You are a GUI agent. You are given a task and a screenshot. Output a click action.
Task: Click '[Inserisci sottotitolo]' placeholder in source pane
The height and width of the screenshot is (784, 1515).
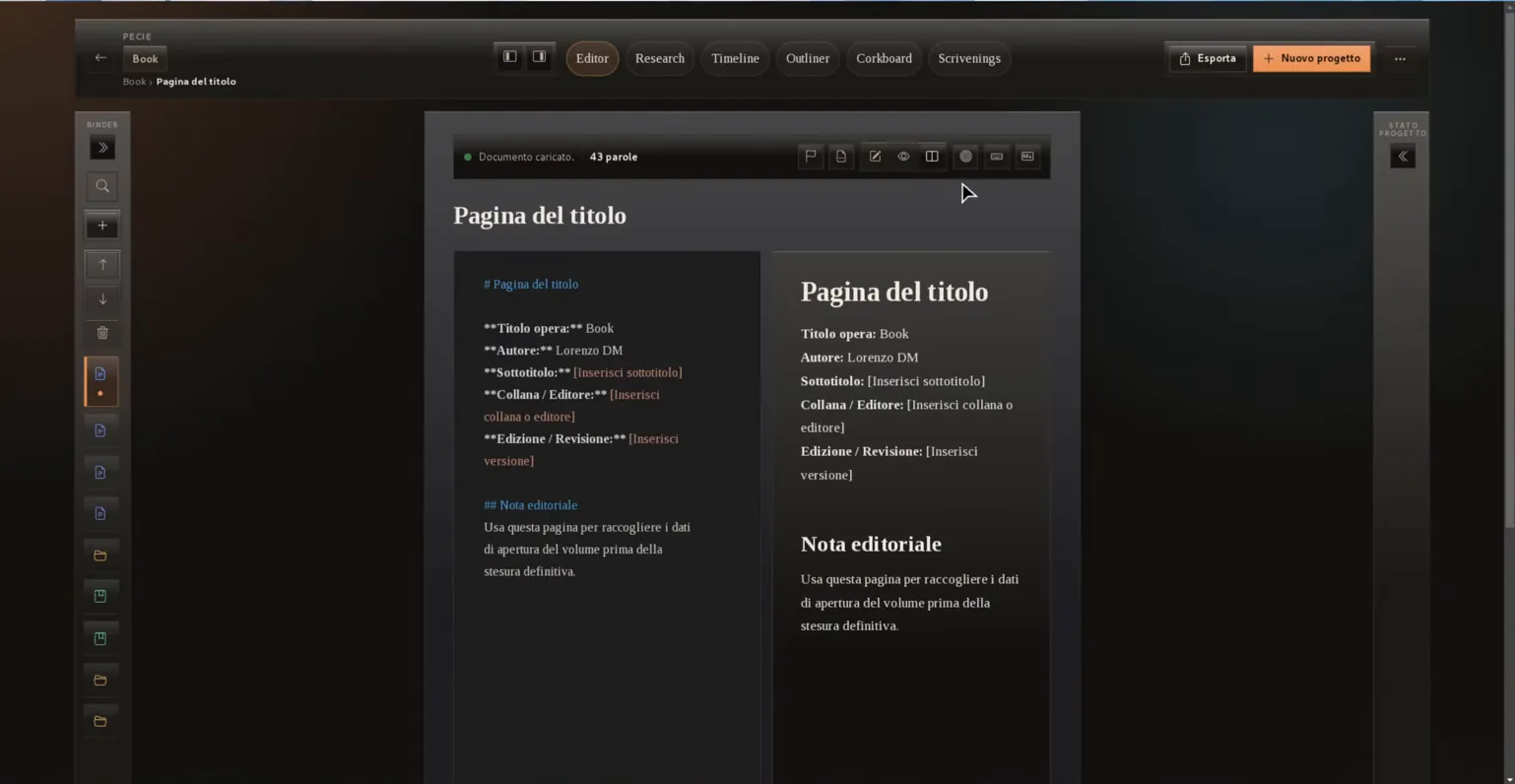[627, 372]
